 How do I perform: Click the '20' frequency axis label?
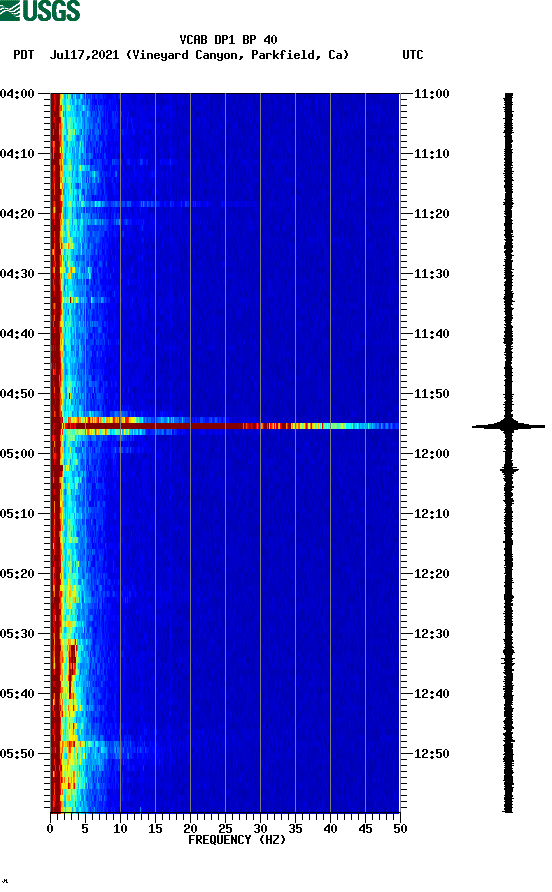[190, 829]
